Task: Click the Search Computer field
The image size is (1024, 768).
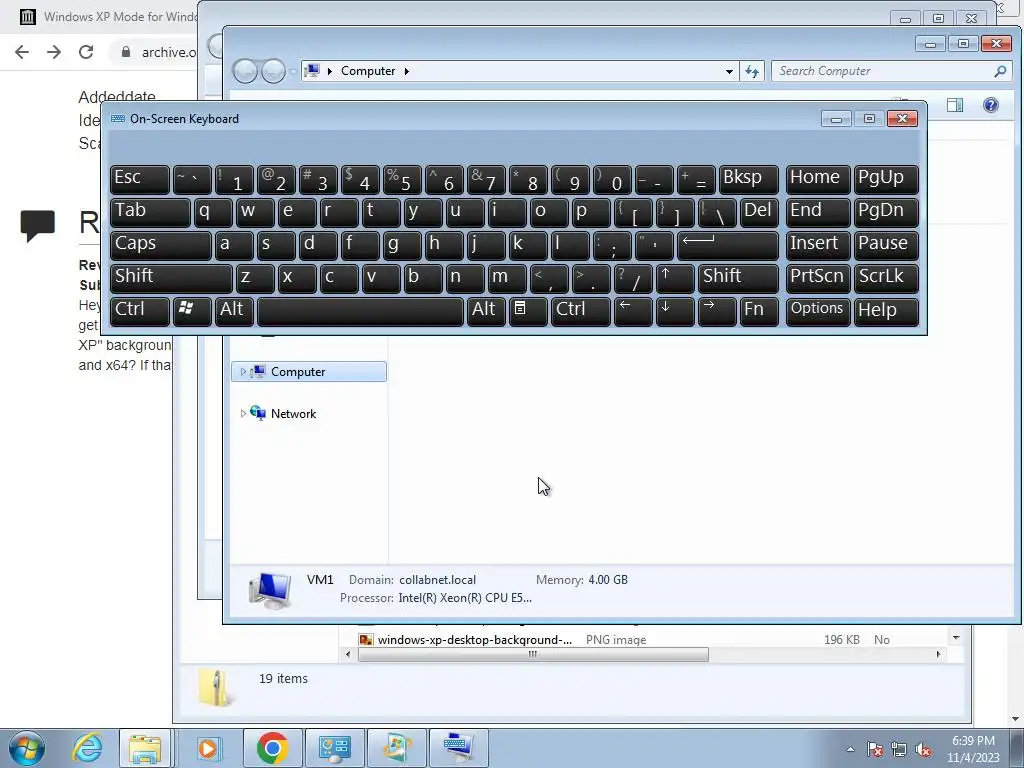Action: click(x=882, y=71)
